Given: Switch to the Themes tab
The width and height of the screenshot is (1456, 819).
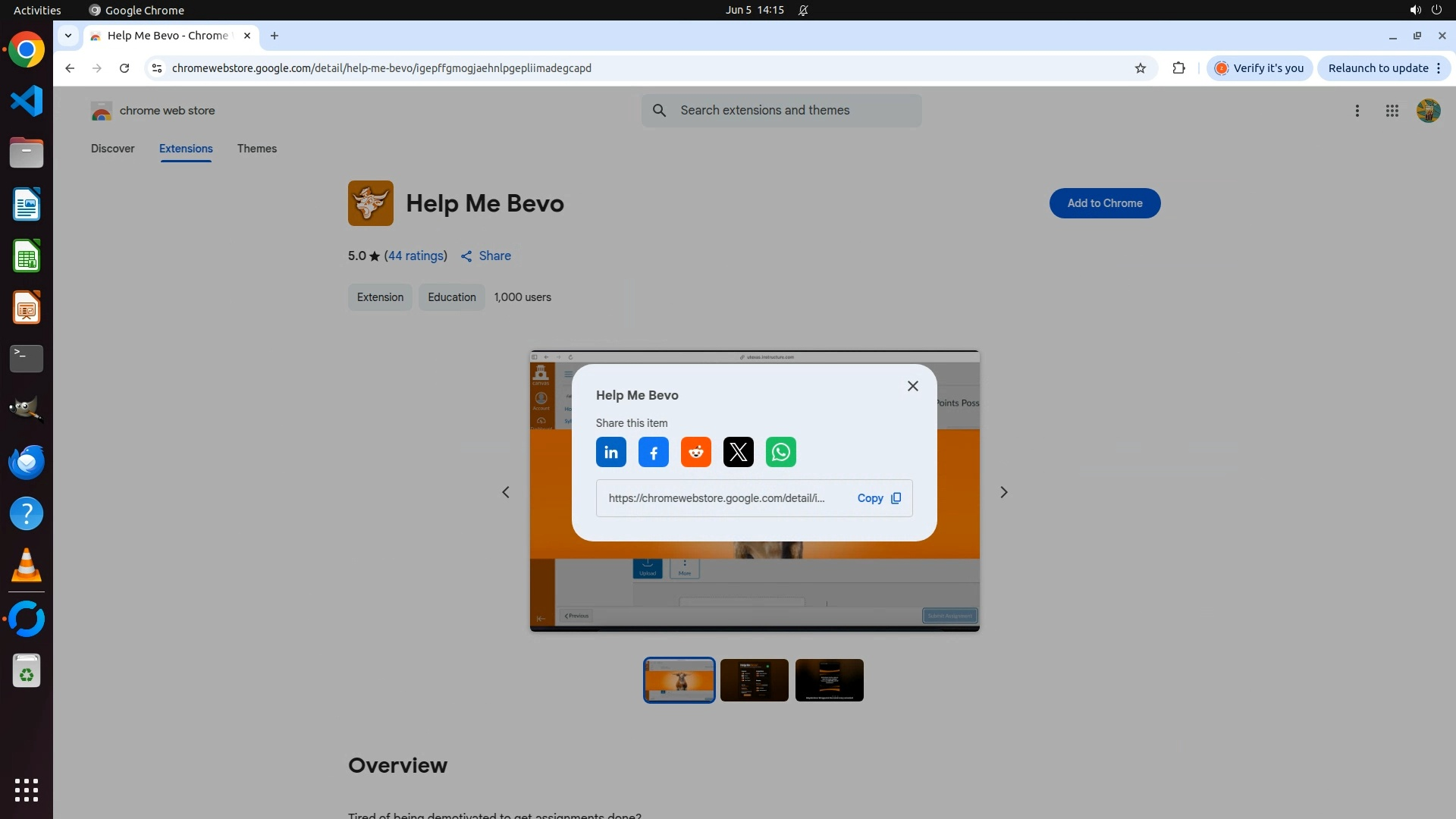Looking at the screenshot, I should click(256, 149).
